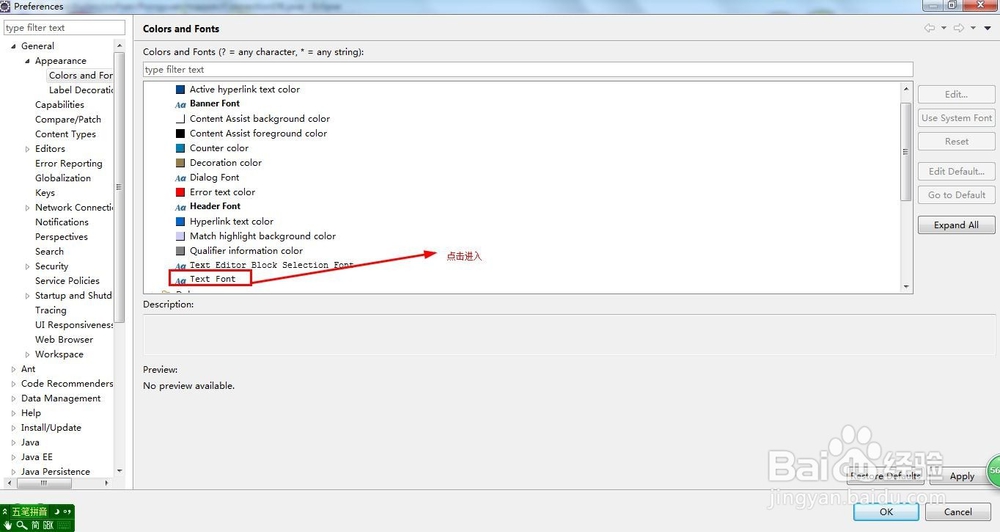The width and height of the screenshot is (1000, 532).
Task: Click the Go to Default button
Action: pos(956,195)
